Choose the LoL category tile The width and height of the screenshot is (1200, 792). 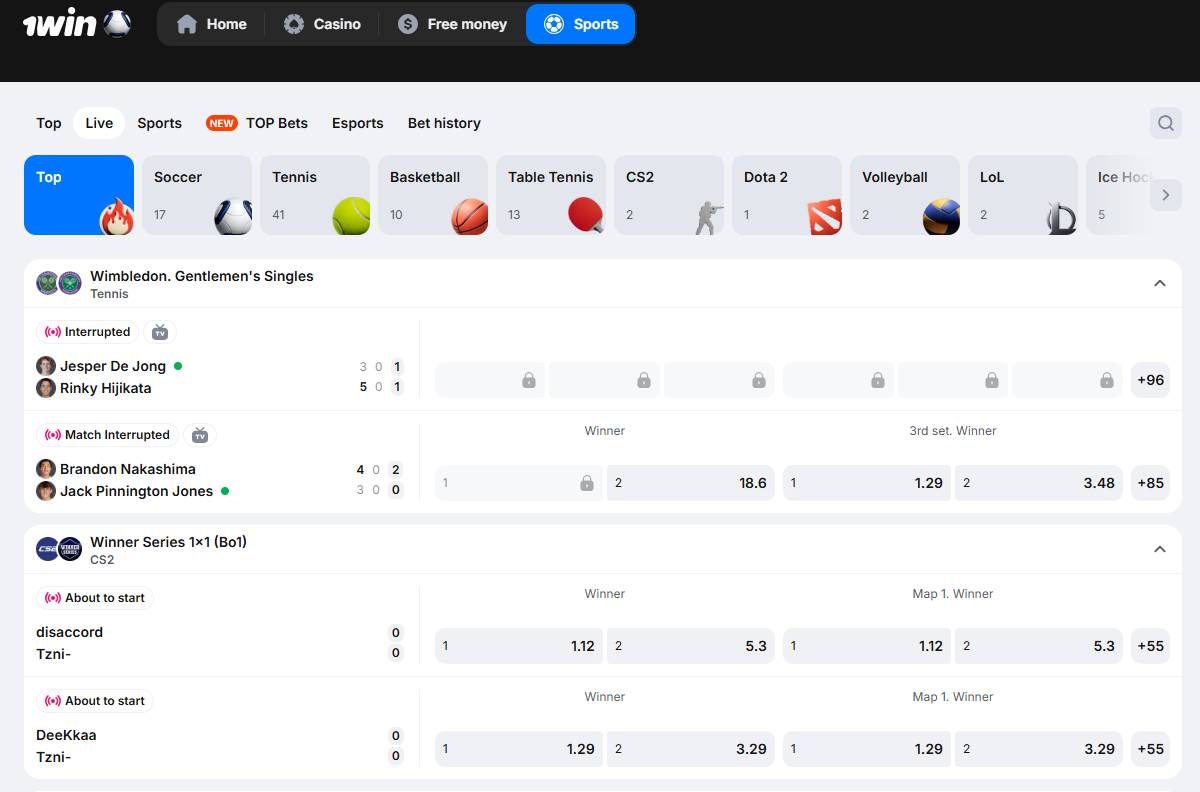pyautogui.click(x=1023, y=195)
